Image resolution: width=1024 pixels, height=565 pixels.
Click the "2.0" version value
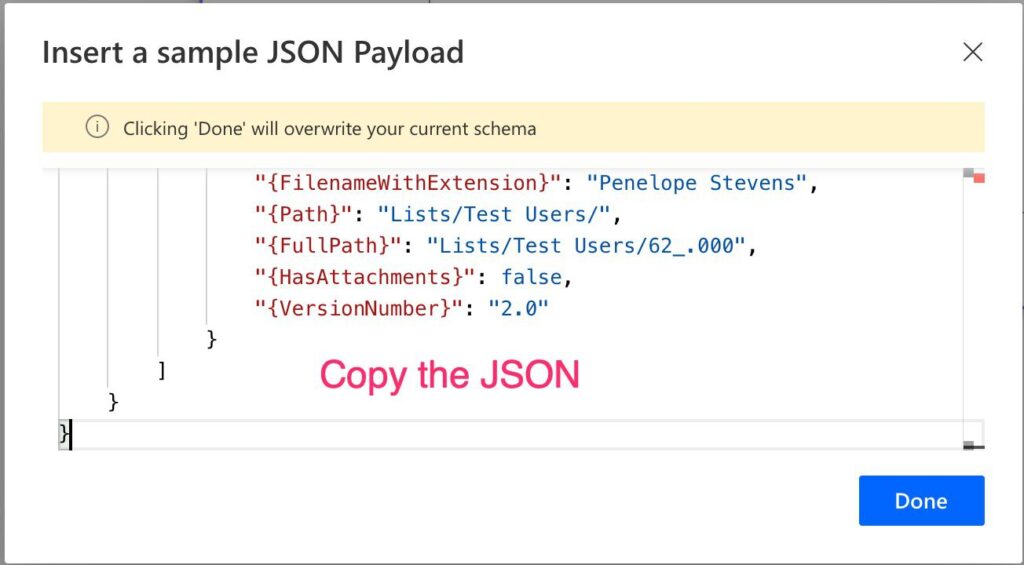pos(519,308)
